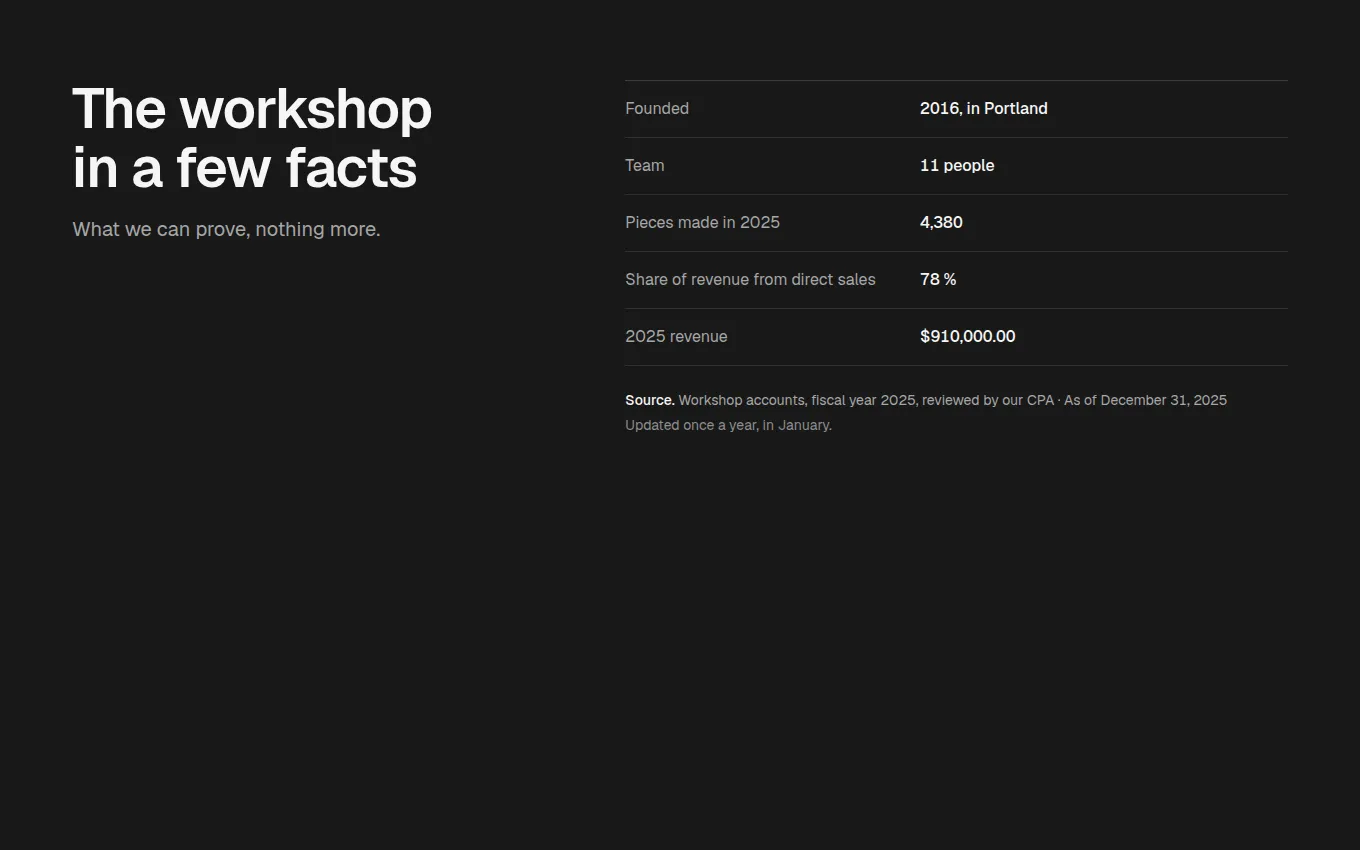Select the value "2016, in Portland"
The height and width of the screenshot is (850, 1360).
click(x=984, y=108)
